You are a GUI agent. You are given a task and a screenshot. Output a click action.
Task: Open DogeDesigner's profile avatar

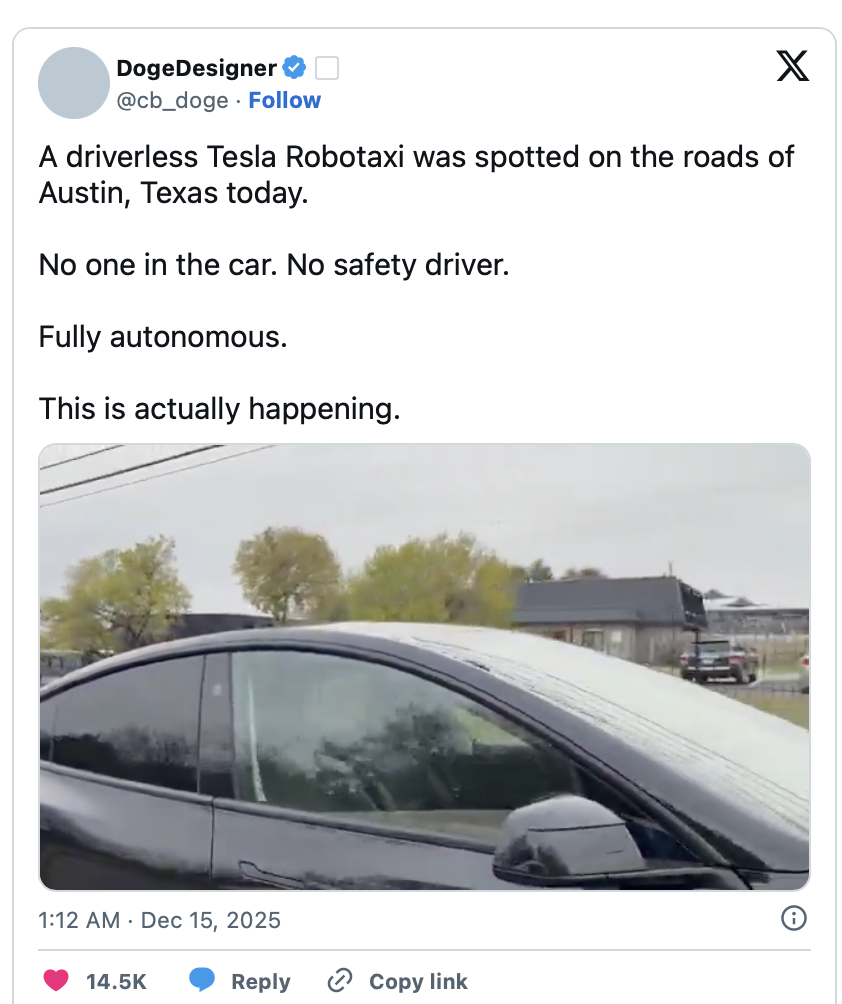click(x=73, y=83)
